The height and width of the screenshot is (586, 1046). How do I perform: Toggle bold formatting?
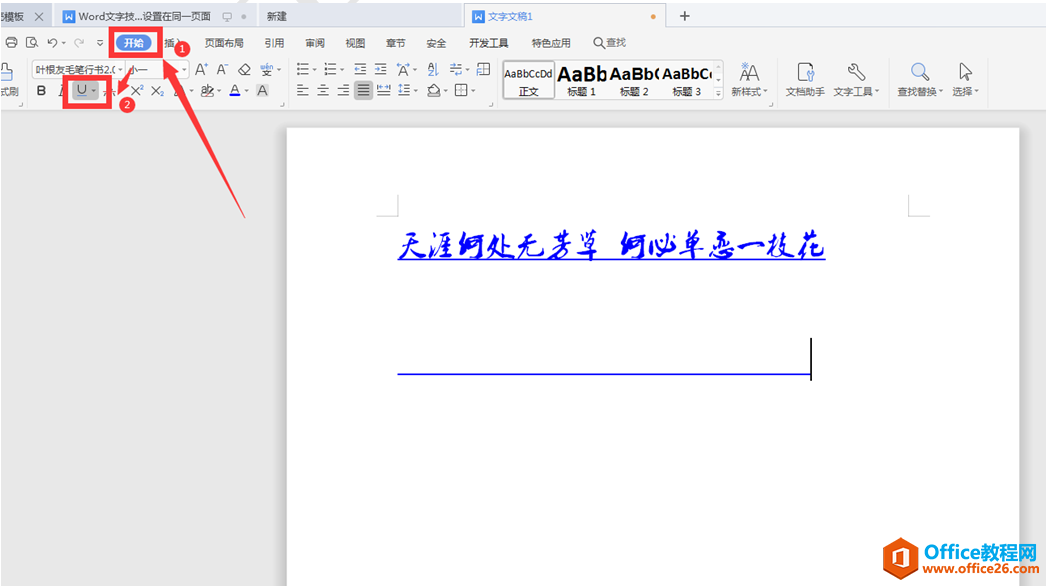(41, 91)
